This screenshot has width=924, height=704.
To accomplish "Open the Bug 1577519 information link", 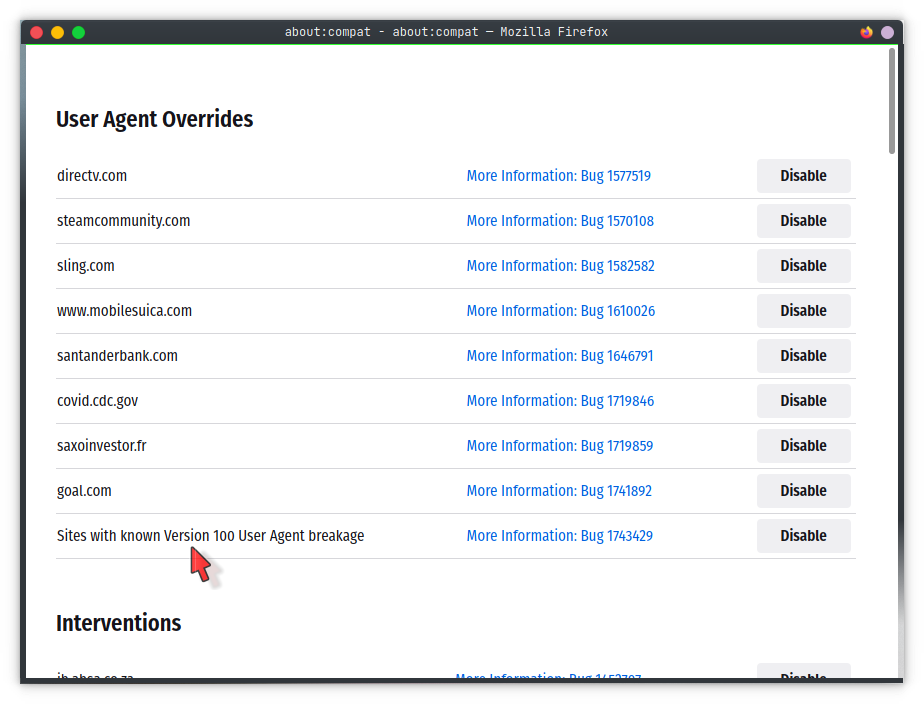I will pyautogui.click(x=558, y=176).
